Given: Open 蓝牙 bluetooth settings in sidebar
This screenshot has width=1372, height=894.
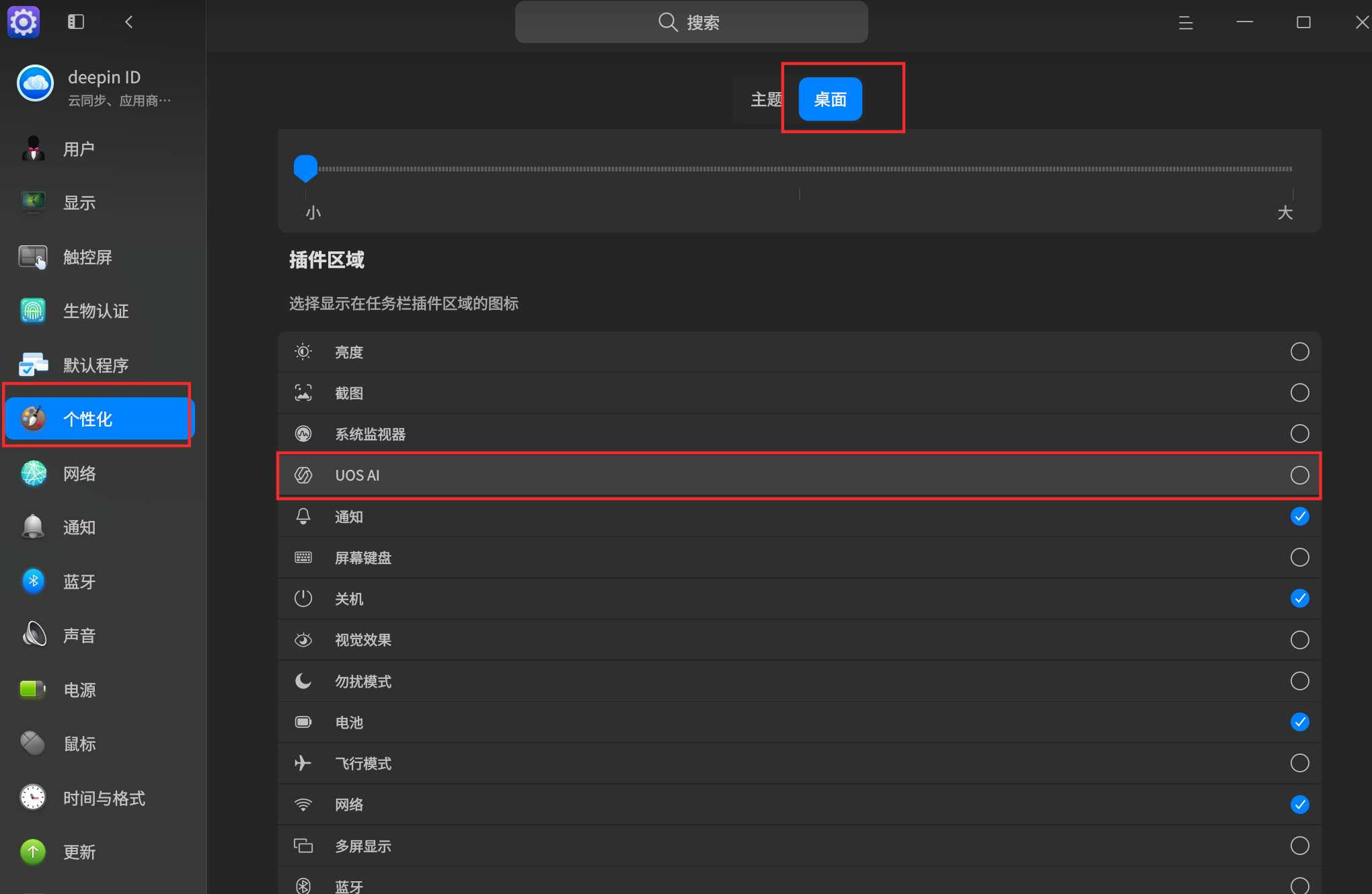Looking at the screenshot, I should 98,581.
